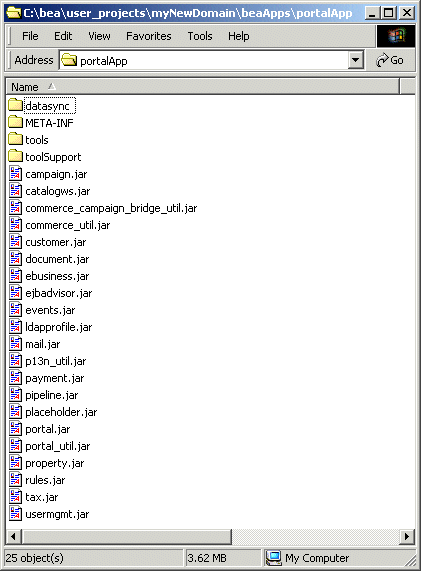Screen dimensions: 421x571
Task: Click the payment.jar file icon
Action: pyautogui.click(x=15, y=378)
